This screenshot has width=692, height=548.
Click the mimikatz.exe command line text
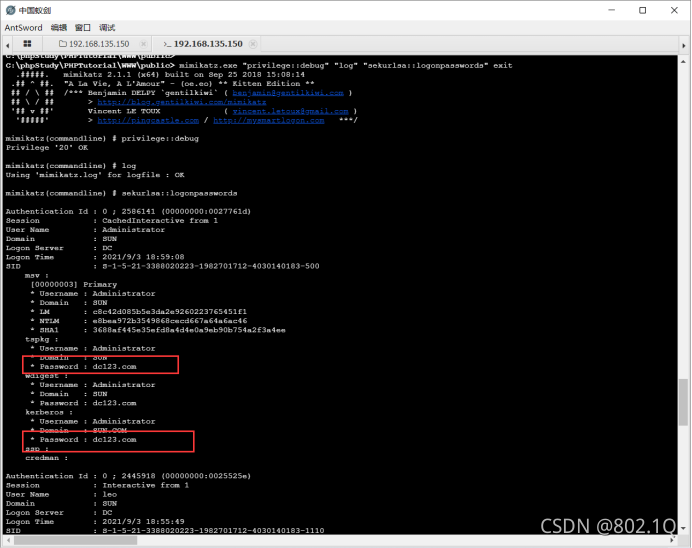tap(346, 65)
